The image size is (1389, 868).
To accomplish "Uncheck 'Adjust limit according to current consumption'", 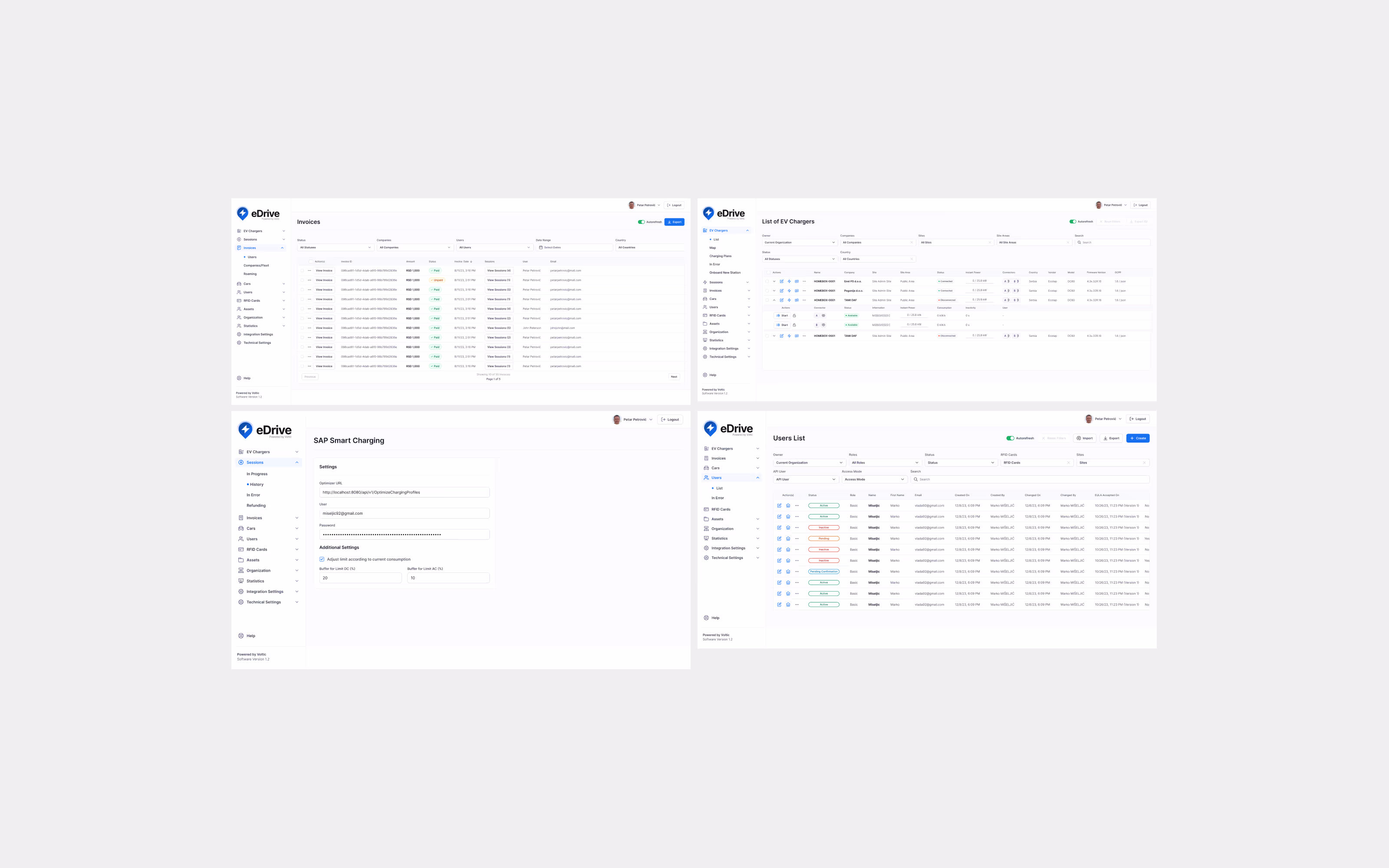I will (x=322, y=559).
